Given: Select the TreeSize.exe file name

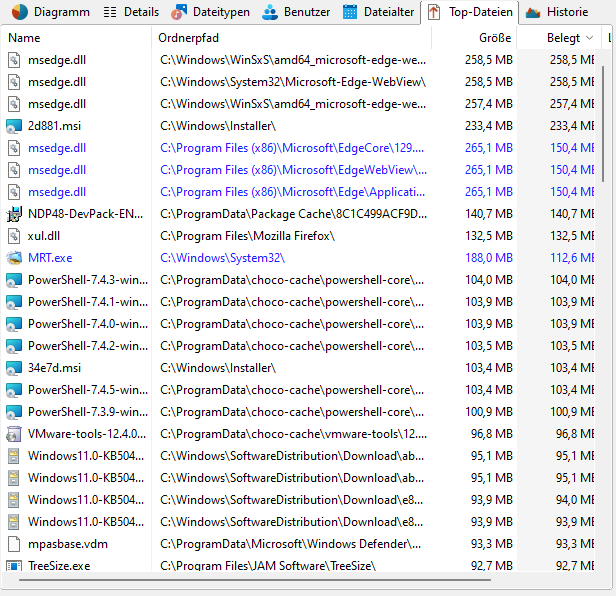Looking at the screenshot, I should click(59, 566).
